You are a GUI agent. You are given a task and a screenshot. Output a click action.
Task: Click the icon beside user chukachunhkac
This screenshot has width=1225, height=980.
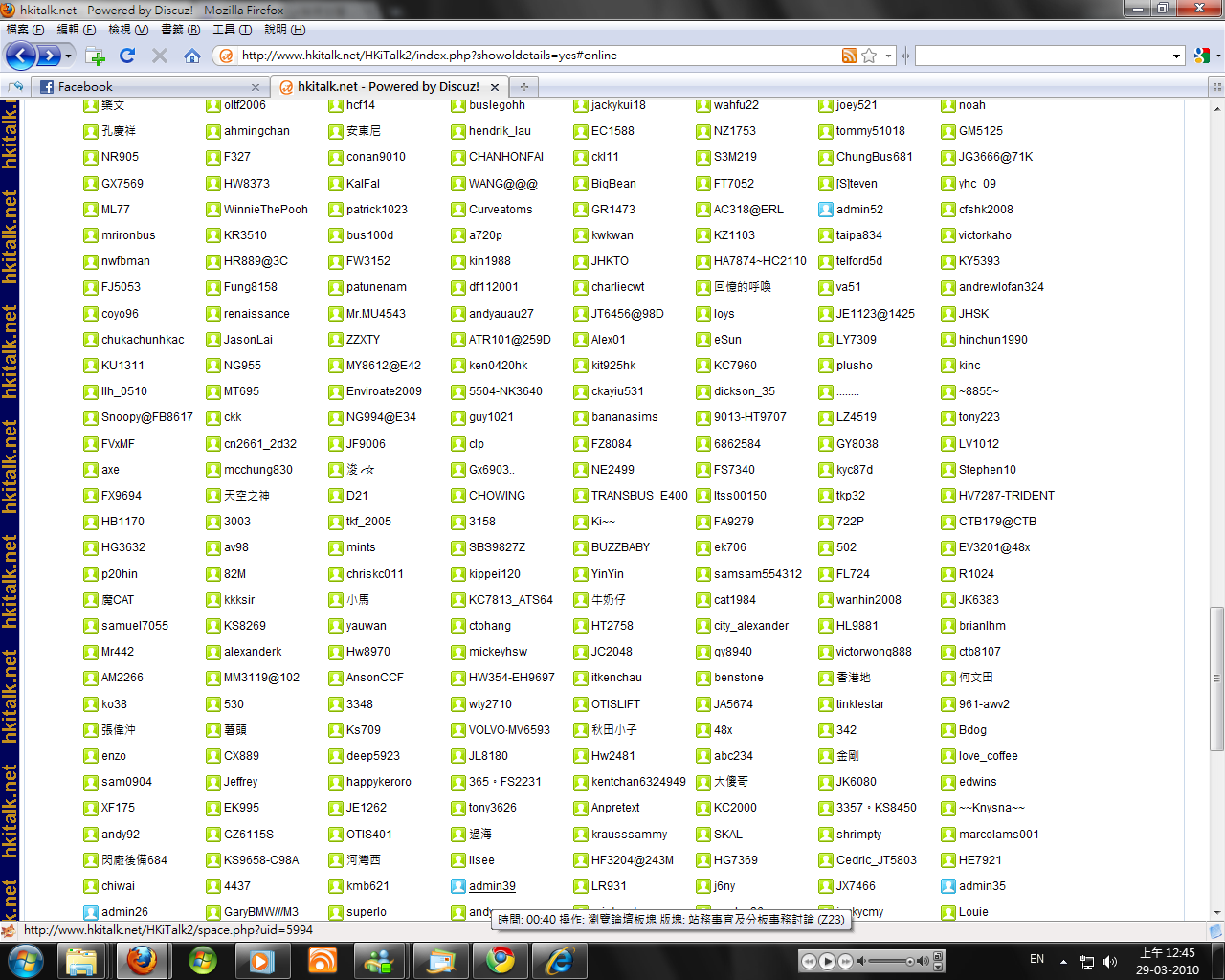pyautogui.click(x=91, y=340)
